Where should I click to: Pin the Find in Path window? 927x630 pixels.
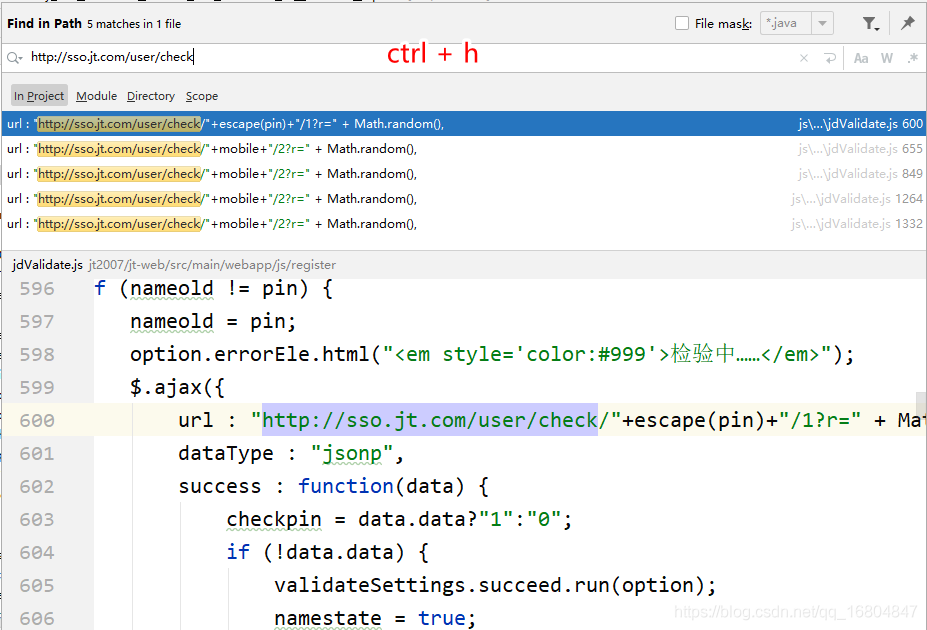coord(907,23)
